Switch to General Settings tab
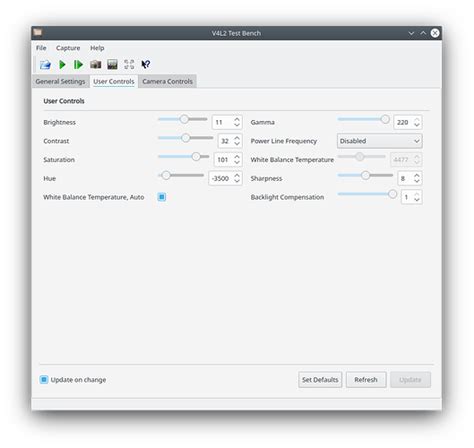474x448 pixels. [60, 81]
